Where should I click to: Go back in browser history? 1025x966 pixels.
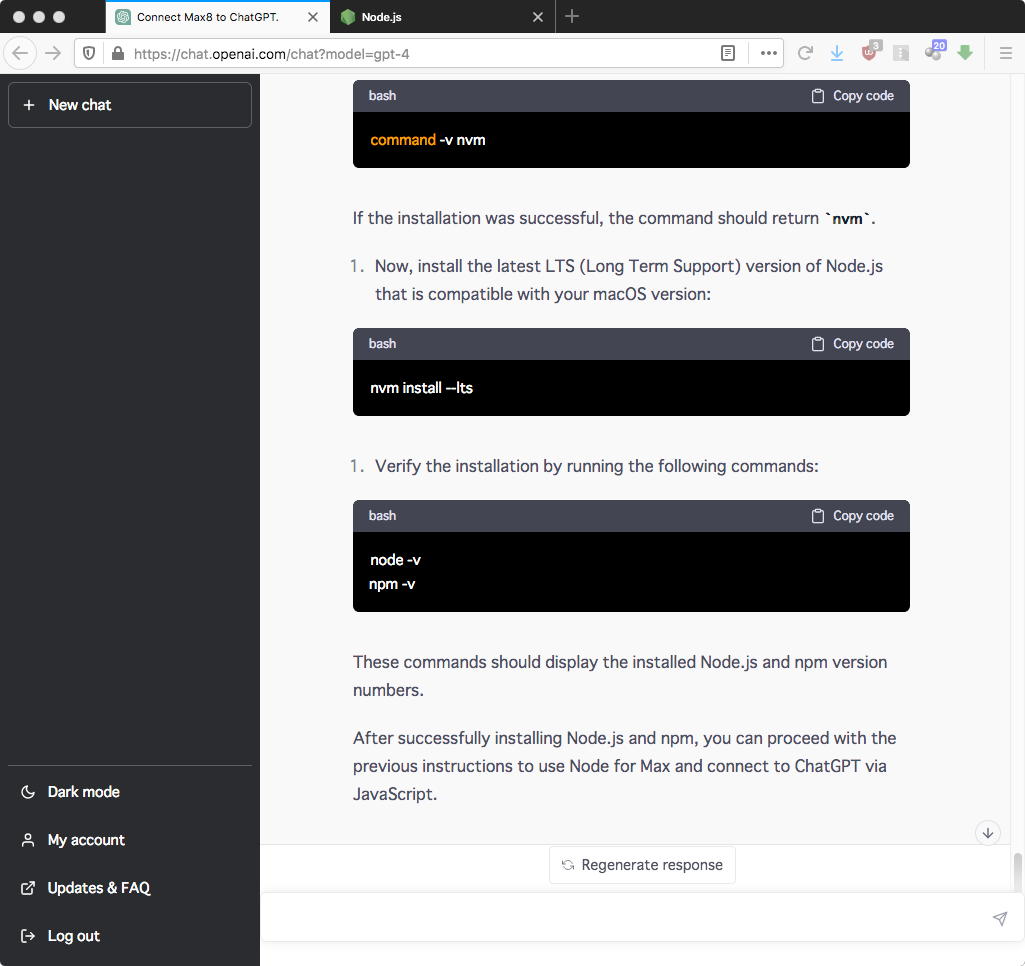[x=20, y=53]
